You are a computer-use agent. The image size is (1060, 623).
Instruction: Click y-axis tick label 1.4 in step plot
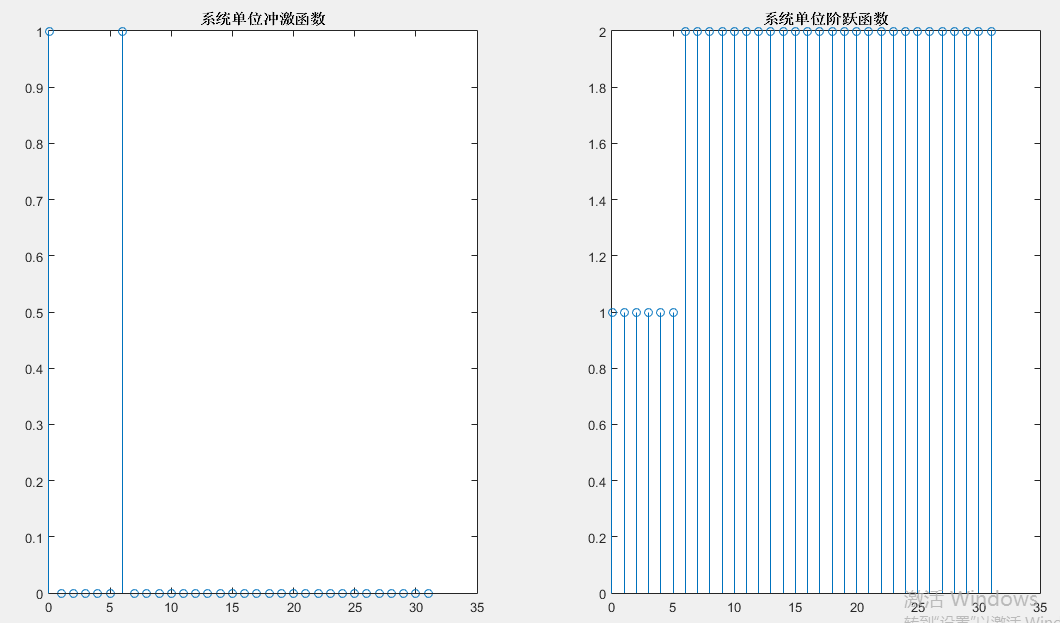tap(598, 201)
